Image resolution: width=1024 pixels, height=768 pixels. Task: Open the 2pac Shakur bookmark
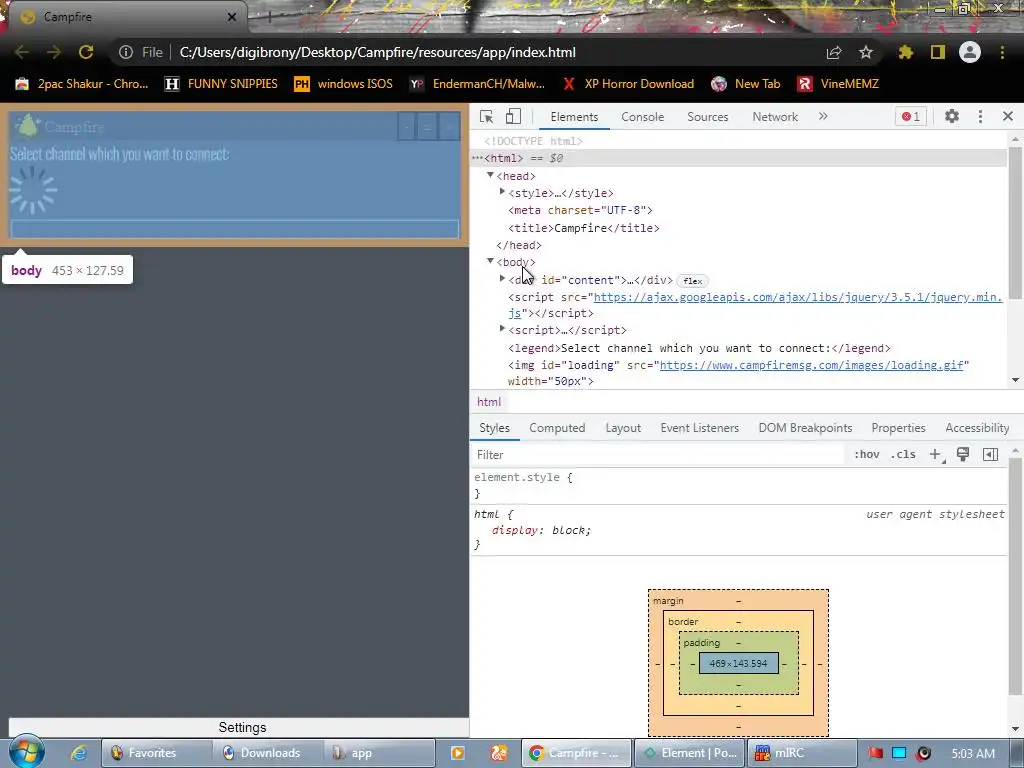click(x=82, y=84)
